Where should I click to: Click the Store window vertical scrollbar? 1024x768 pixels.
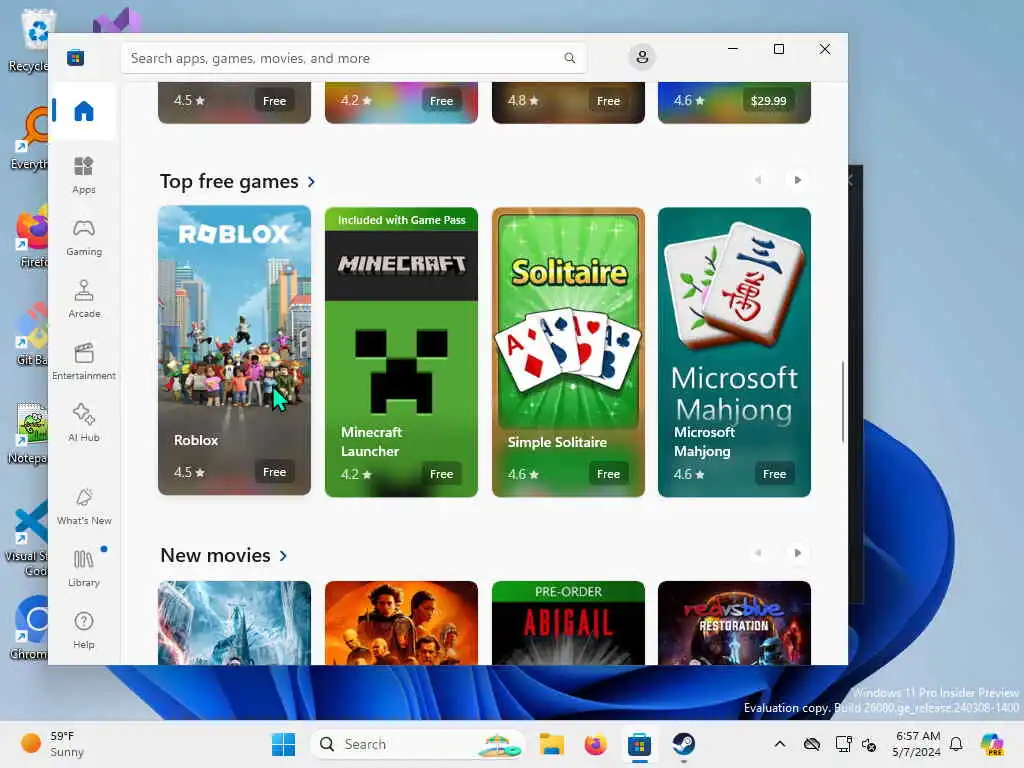842,402
